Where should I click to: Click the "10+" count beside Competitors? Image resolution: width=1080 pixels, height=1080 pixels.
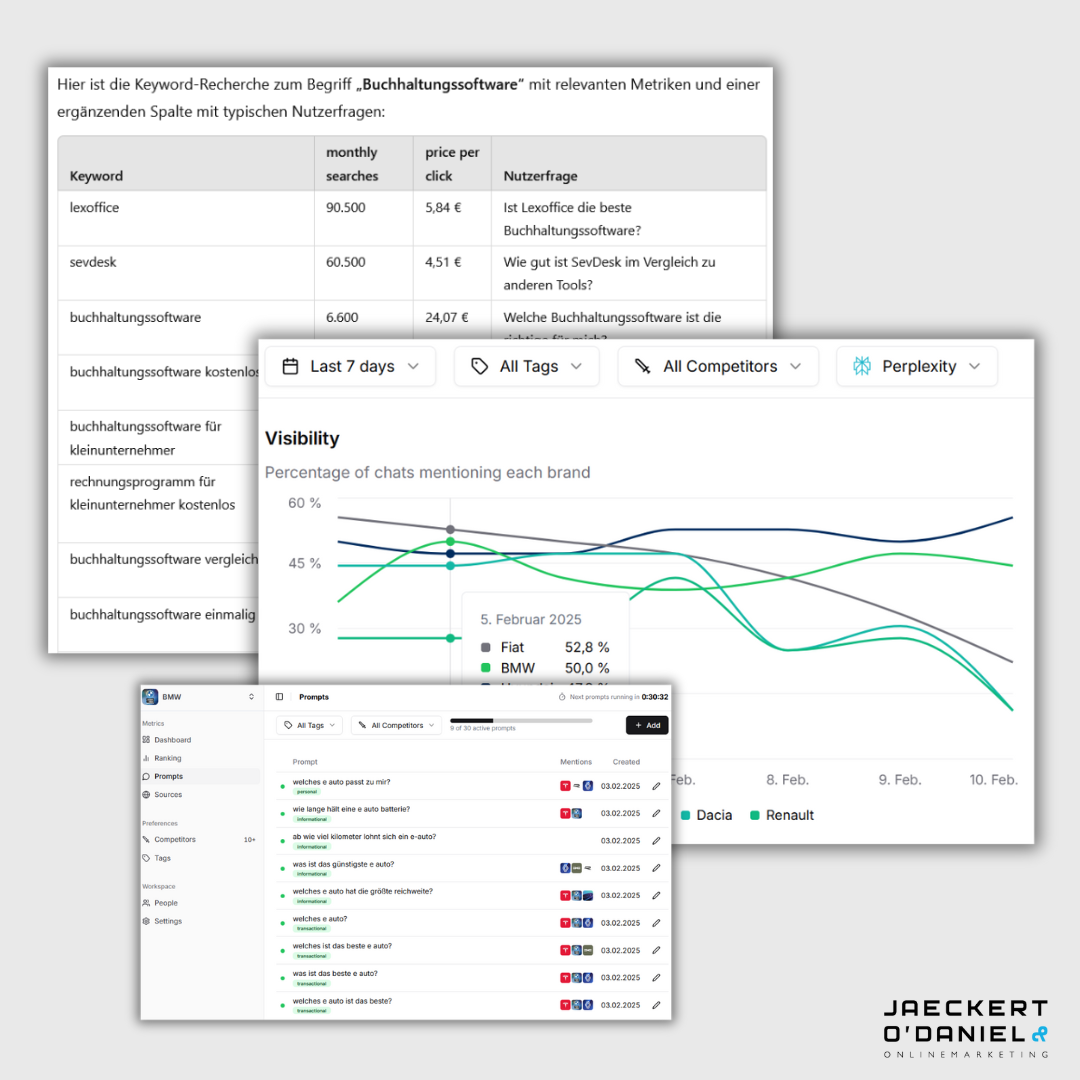tap(249, 840)
